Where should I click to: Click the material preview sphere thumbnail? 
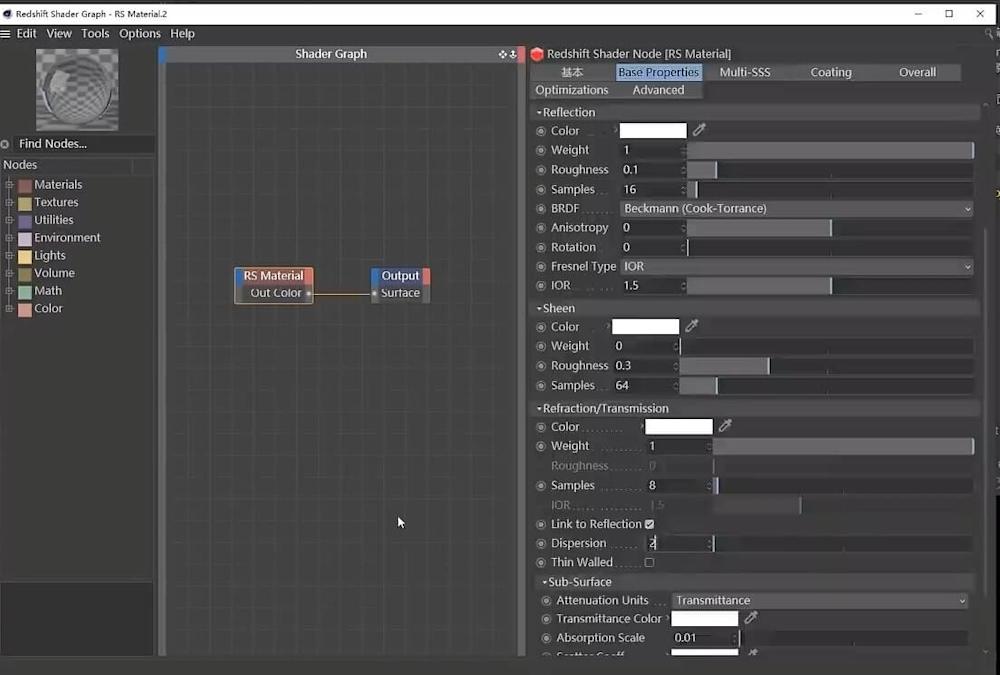click(x=77, y=89)
